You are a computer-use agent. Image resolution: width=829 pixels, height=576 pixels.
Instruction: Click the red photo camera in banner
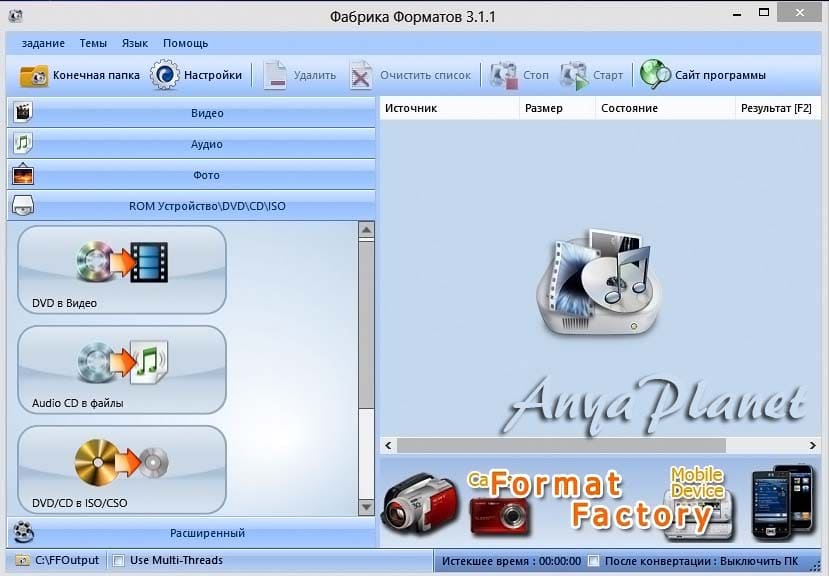(499, 515)
